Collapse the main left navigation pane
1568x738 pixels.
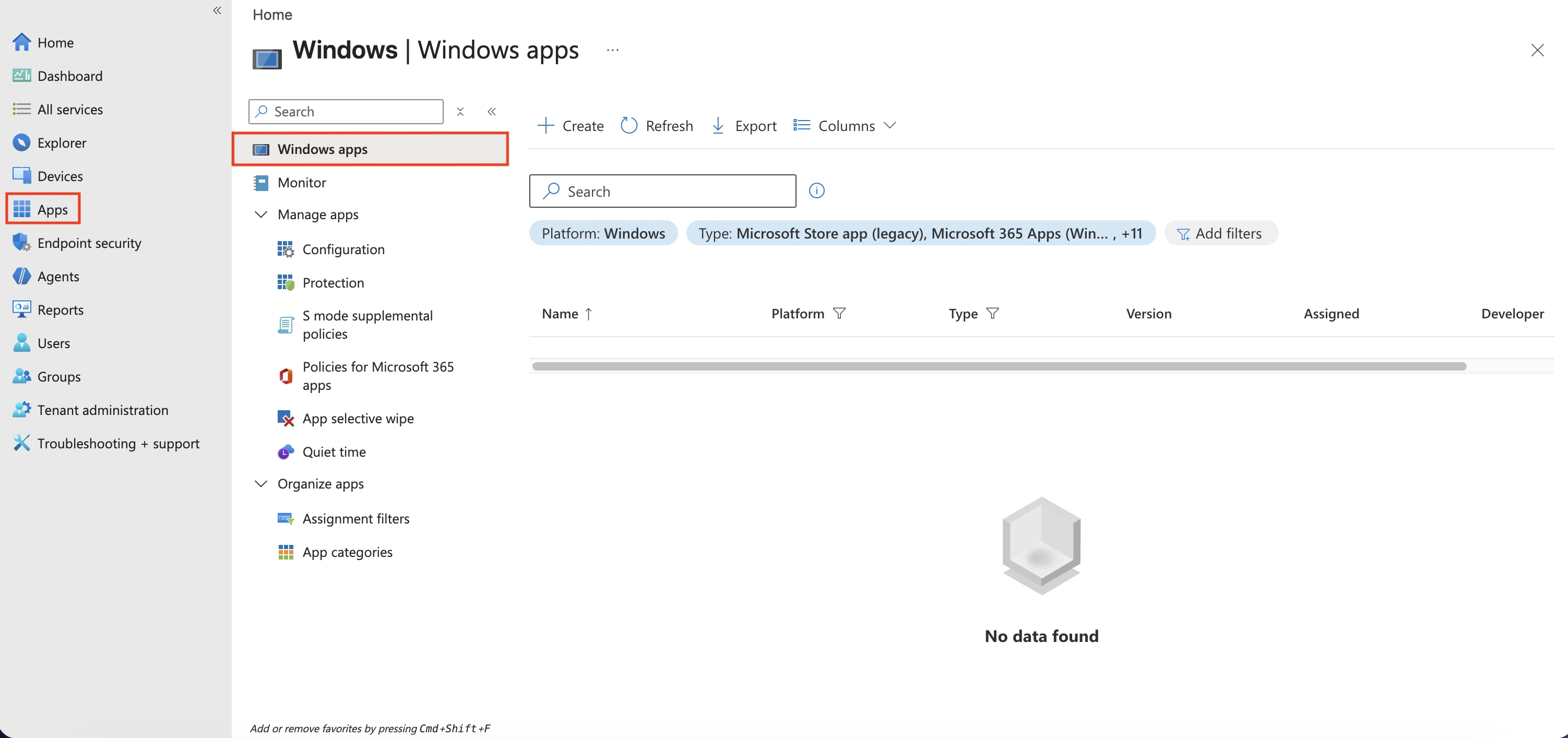pyautogui.click(x=217, y=10)
